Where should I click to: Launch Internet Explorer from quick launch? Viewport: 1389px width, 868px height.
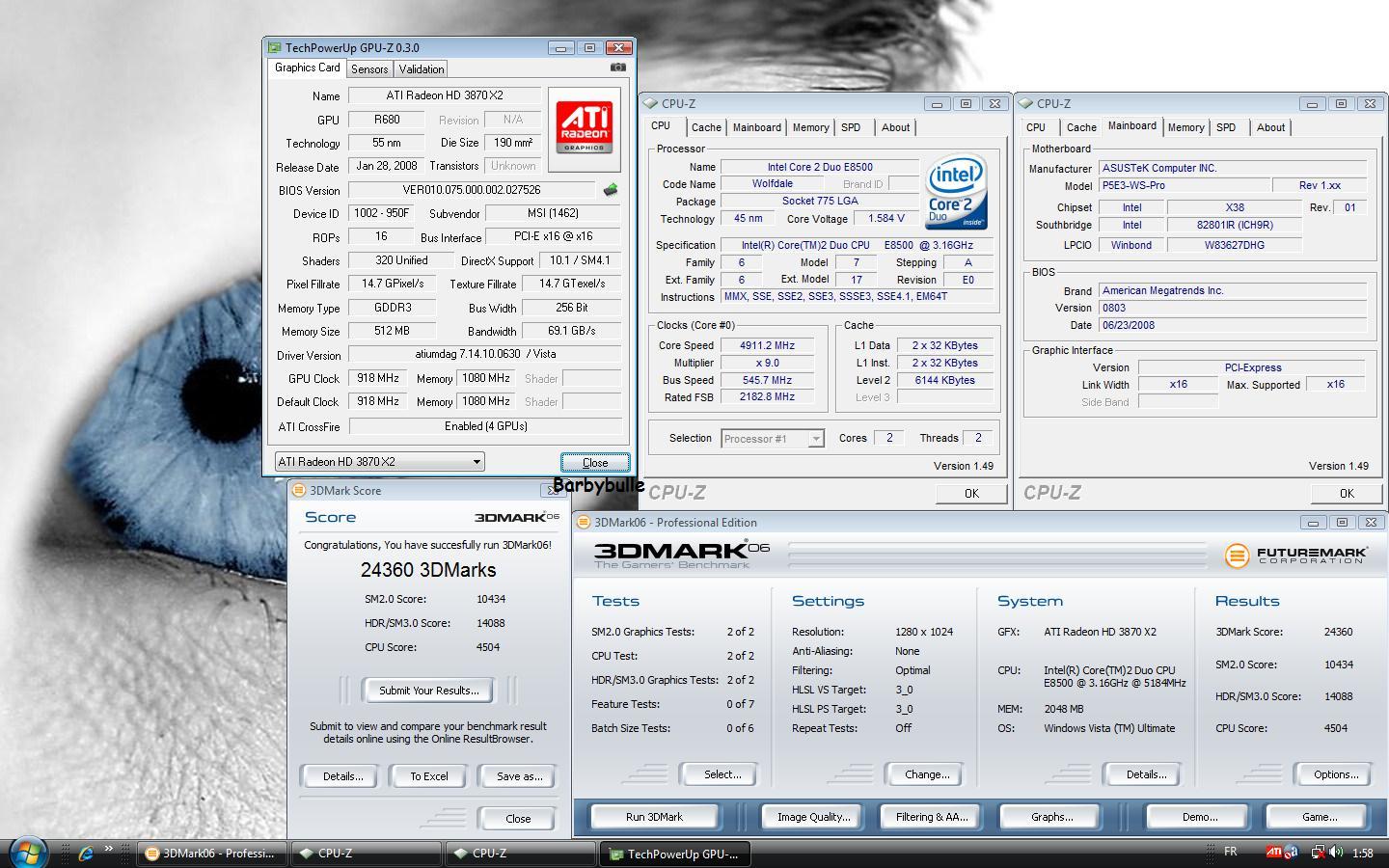(x=86, y=853)
